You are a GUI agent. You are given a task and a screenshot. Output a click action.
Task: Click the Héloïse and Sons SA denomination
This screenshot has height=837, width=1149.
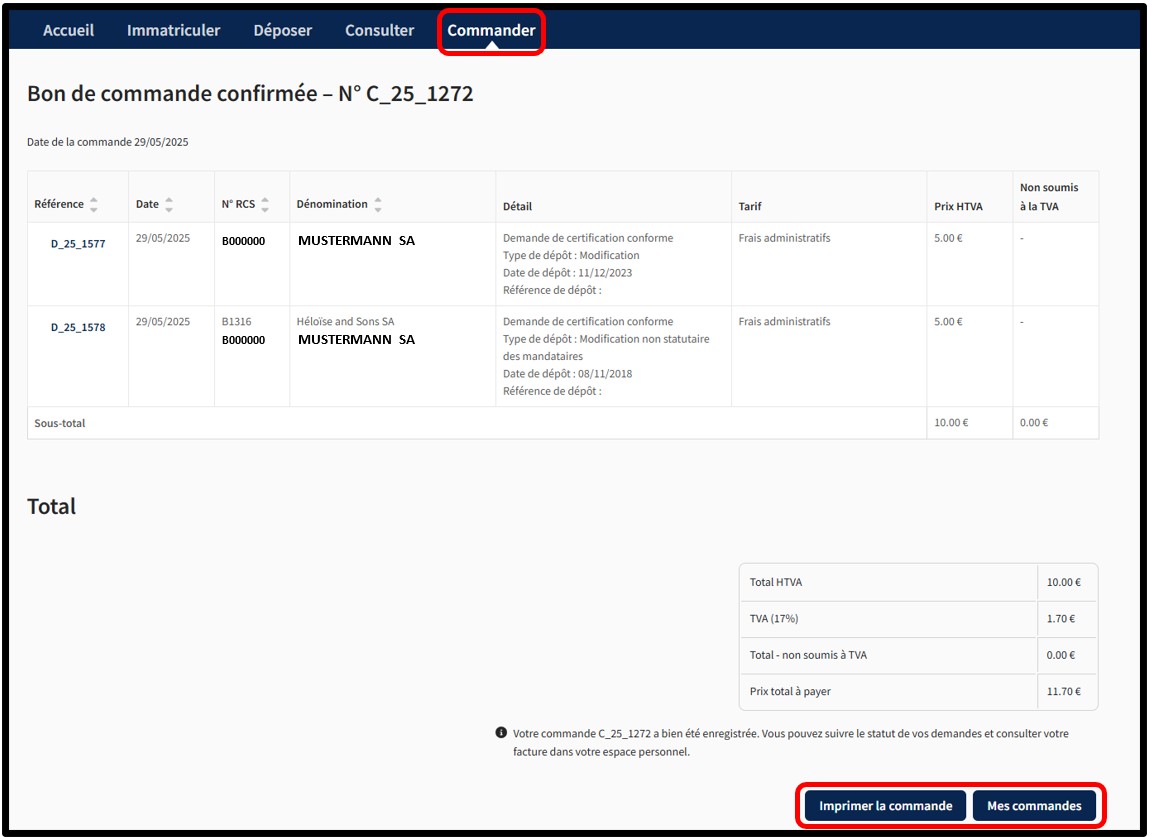click(345, 322)
